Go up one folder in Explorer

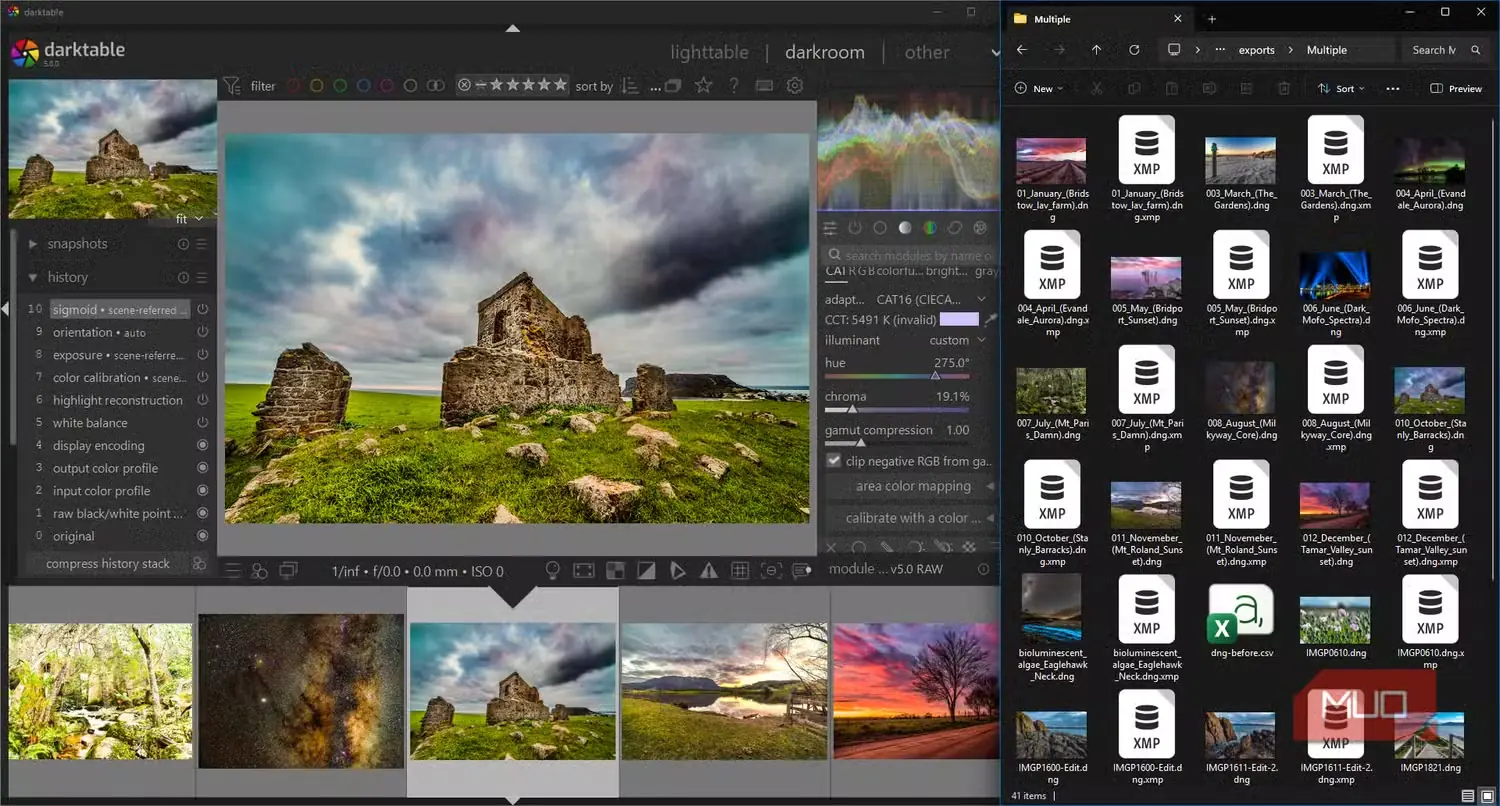click(1096, 50)
